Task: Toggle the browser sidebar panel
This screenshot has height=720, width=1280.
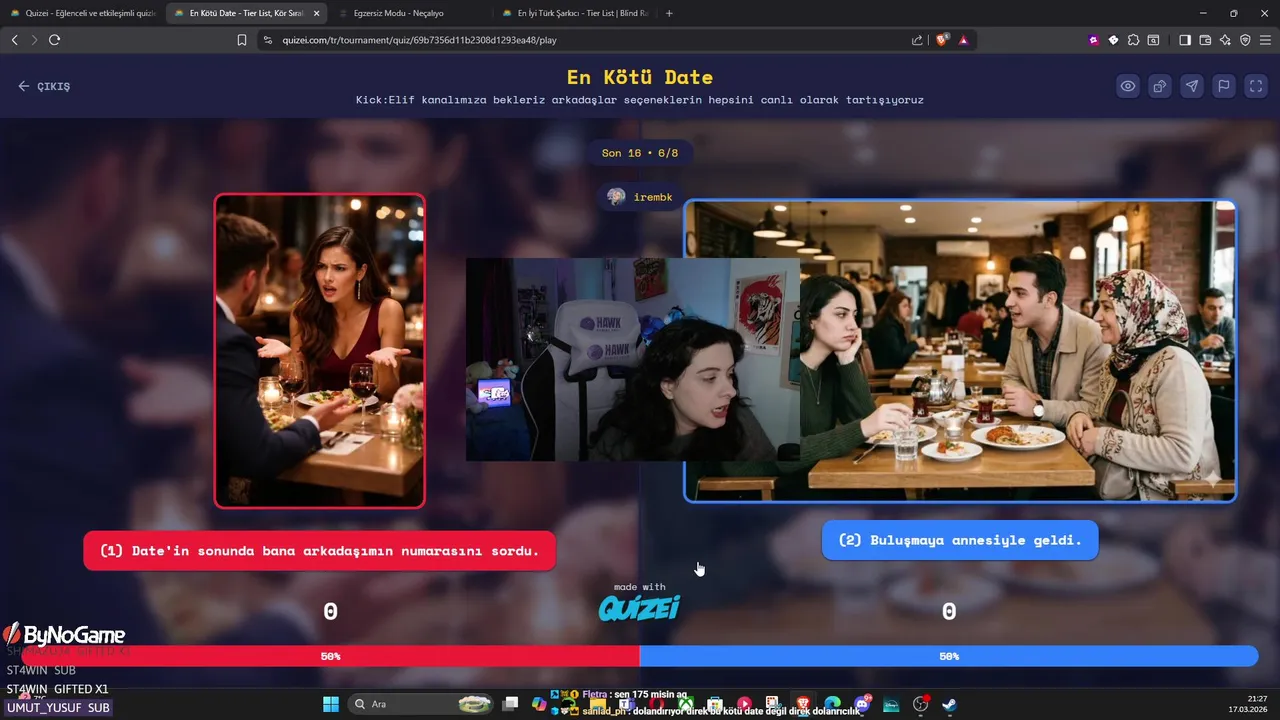Action: point(1185,40)
